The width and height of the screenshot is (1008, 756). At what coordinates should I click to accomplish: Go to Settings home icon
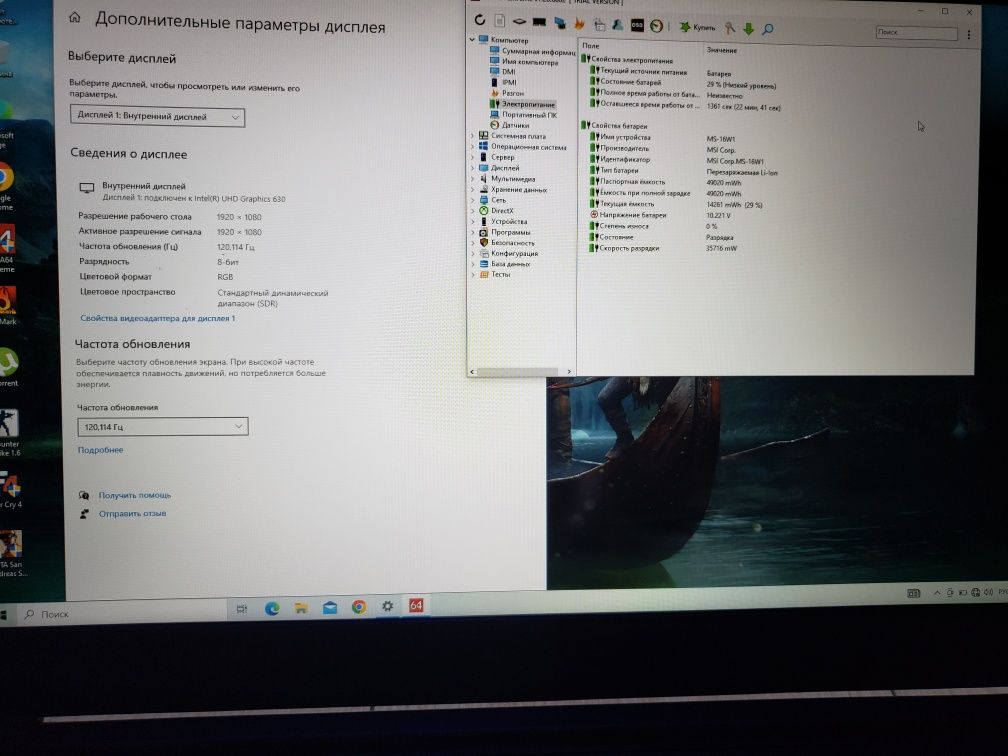pos(75,17)
